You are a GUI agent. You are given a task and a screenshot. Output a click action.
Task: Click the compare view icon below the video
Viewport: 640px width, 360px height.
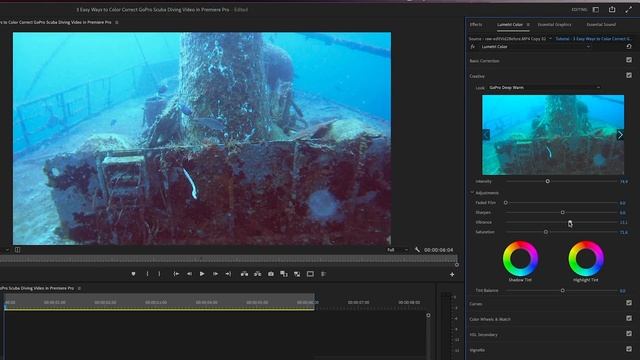18,250
